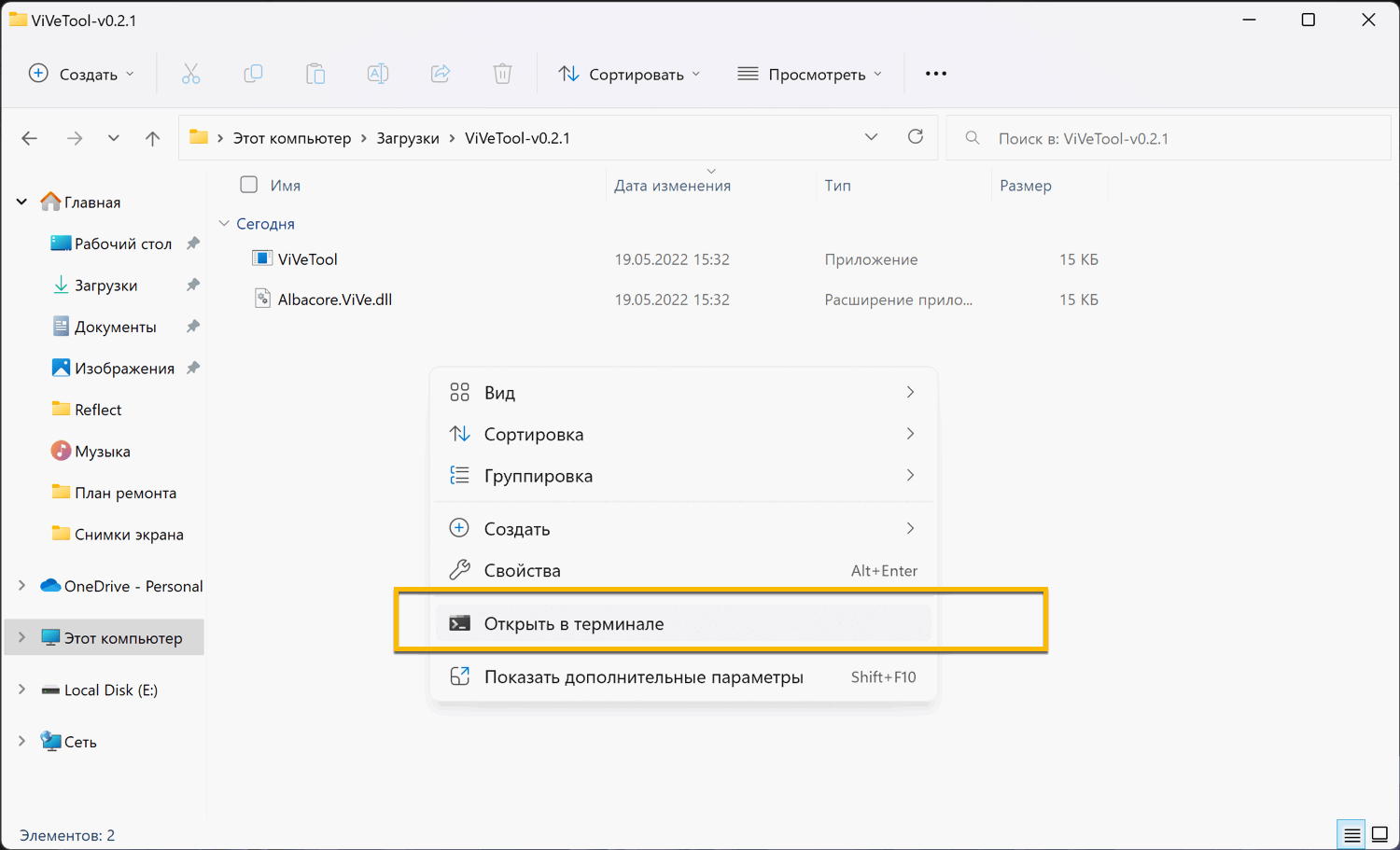Refresh the current folder view
Viewport: 1400px width, 850px height.
[x=916, y=137]
